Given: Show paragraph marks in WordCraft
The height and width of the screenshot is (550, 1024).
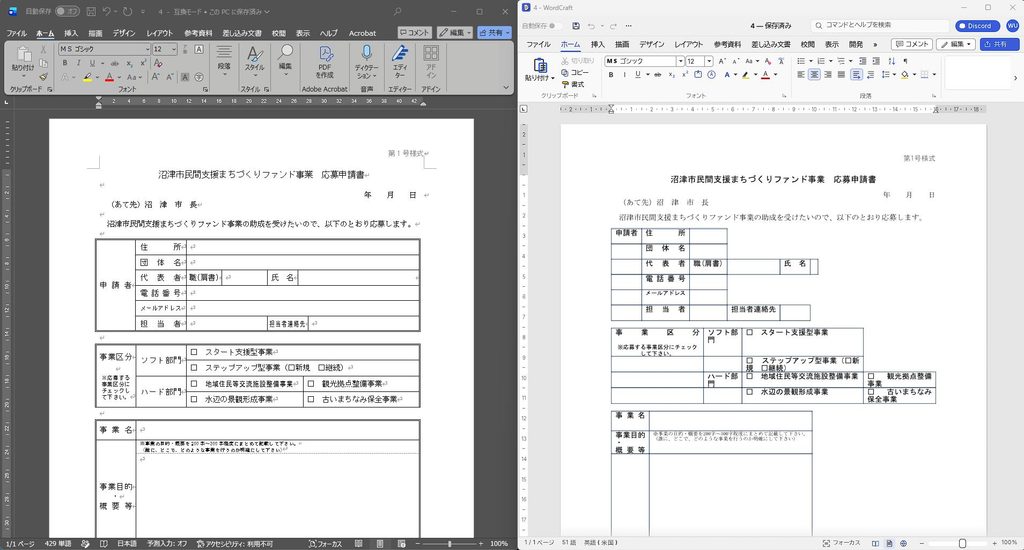Looking at the screenshot, I should coord(905,61).
